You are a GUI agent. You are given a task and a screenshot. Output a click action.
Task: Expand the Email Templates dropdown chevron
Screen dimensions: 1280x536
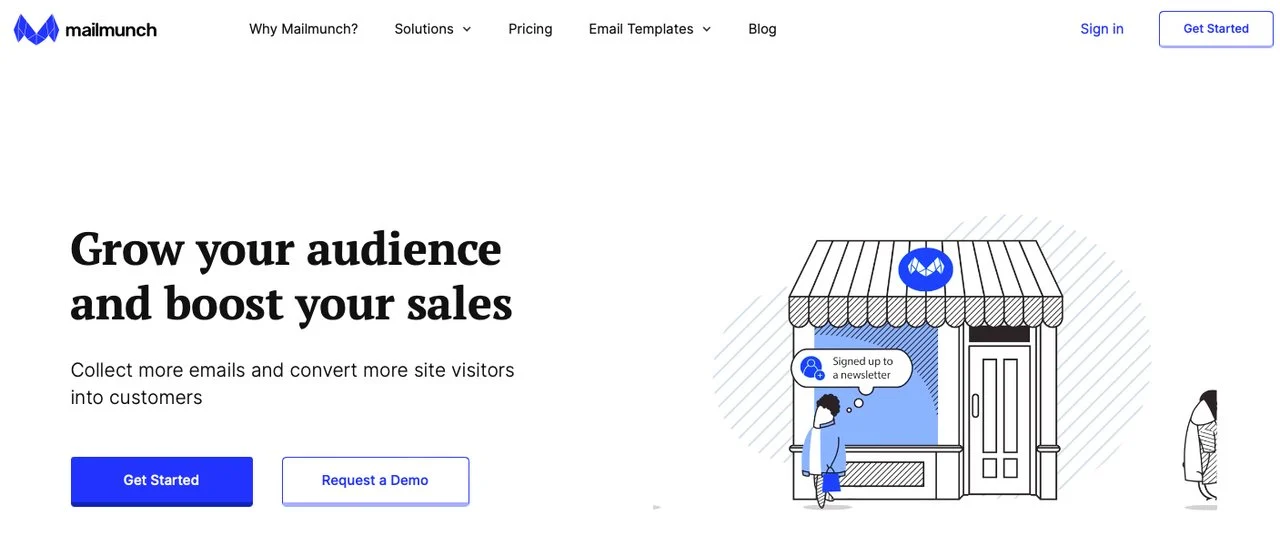pyautogui.click(x=707, y=29)
